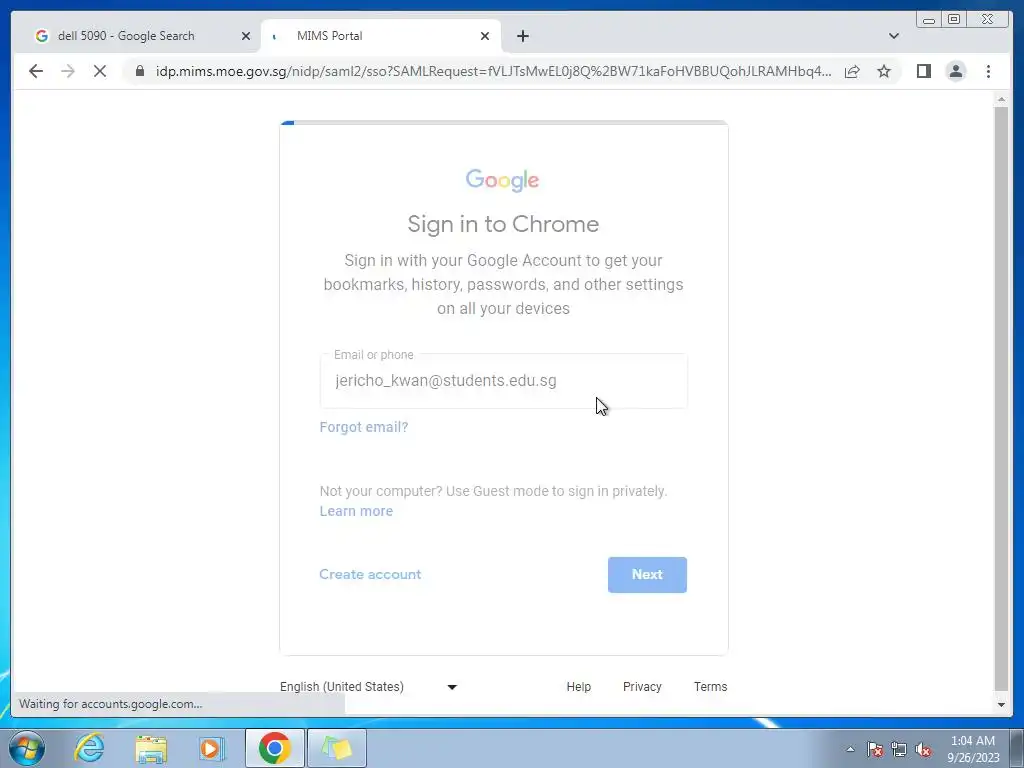Close the MIMS Portal tab
Viewport: 1024px width, 768px height.
(x=485, y=36)
